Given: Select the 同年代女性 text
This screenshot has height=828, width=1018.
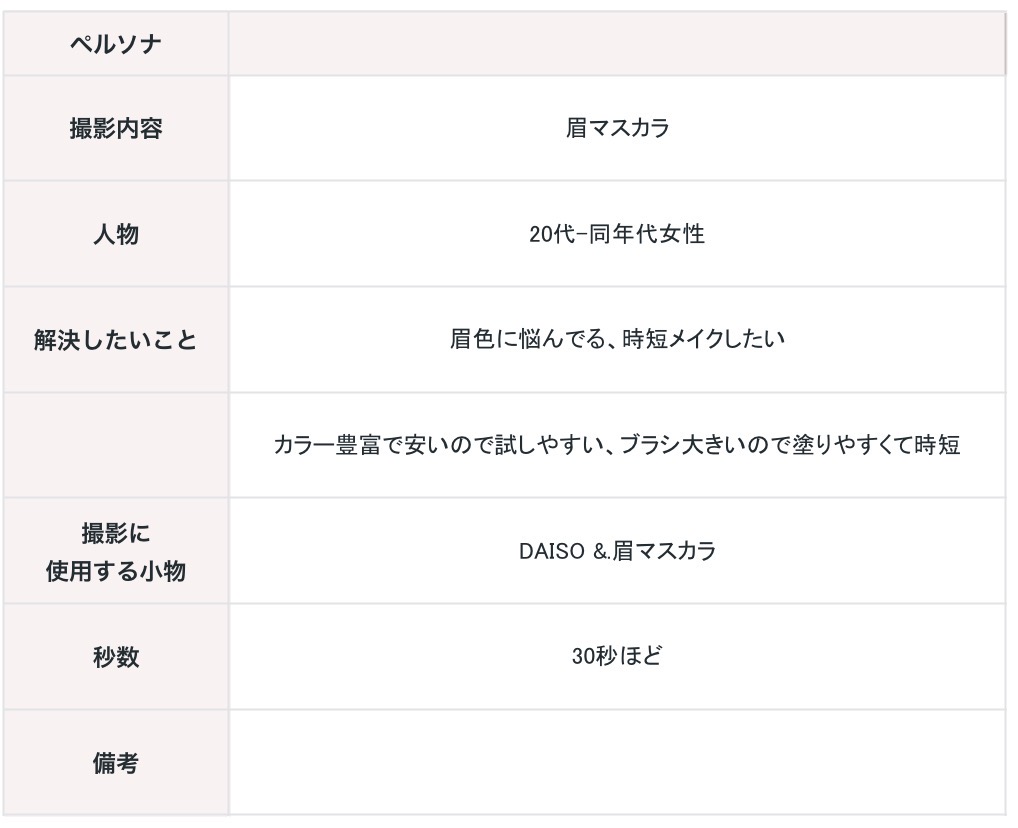Looking at the screenshot, I should coord(644,234).
